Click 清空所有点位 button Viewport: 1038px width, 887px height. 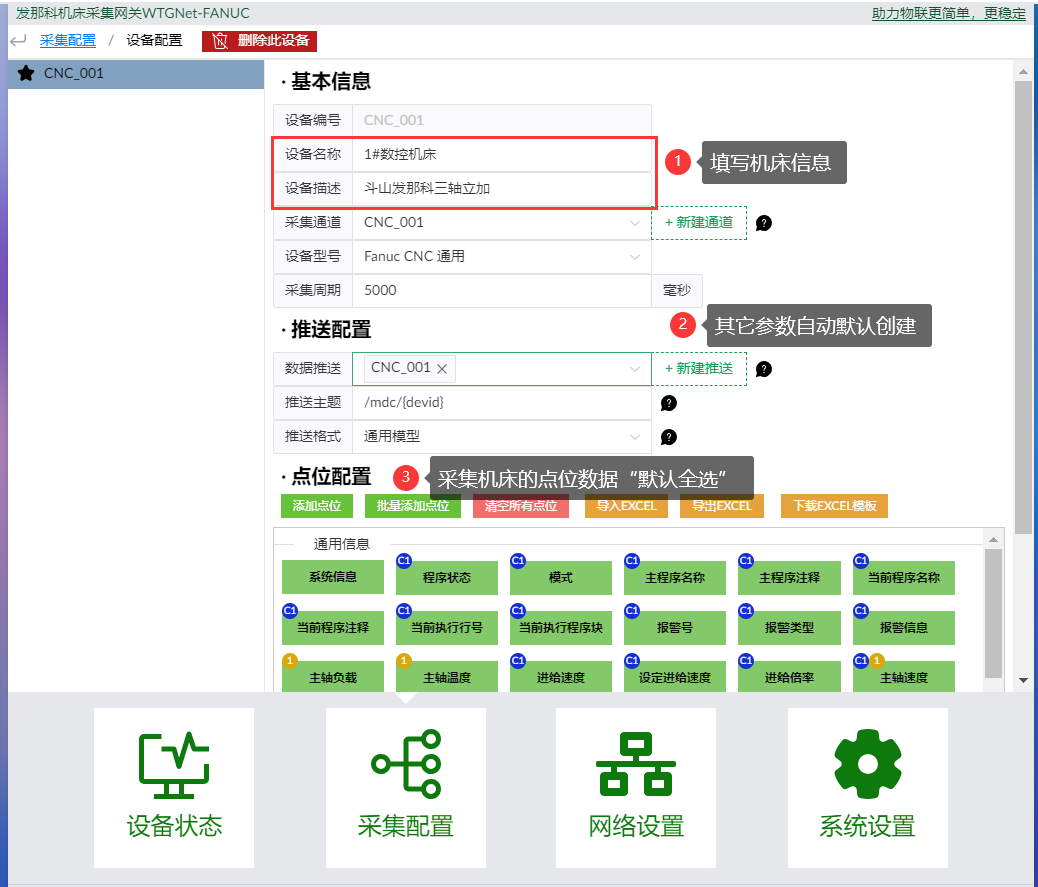click(x=521, y=506)
